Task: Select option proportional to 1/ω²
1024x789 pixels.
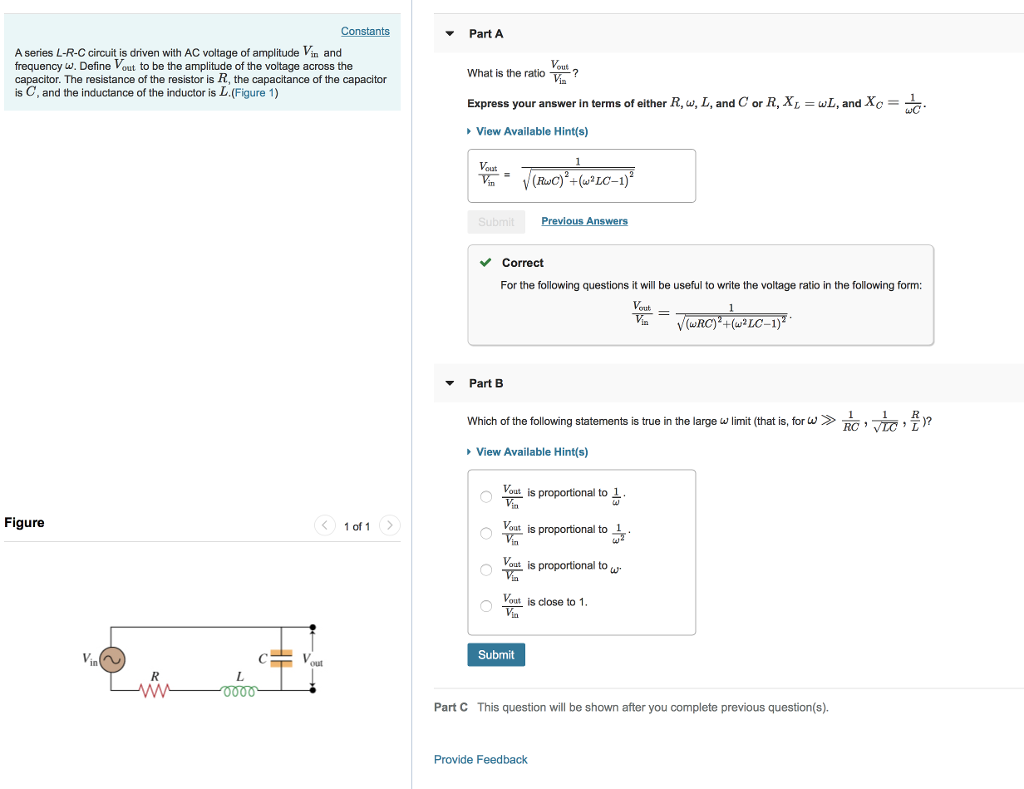Action: coord(486,533)
